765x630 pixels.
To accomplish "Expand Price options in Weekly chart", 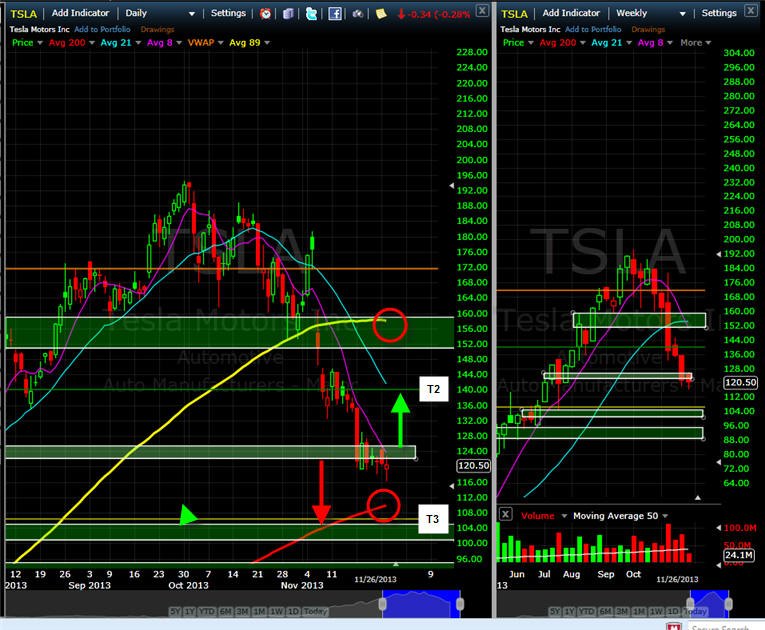I will click(x=531, y=43).
